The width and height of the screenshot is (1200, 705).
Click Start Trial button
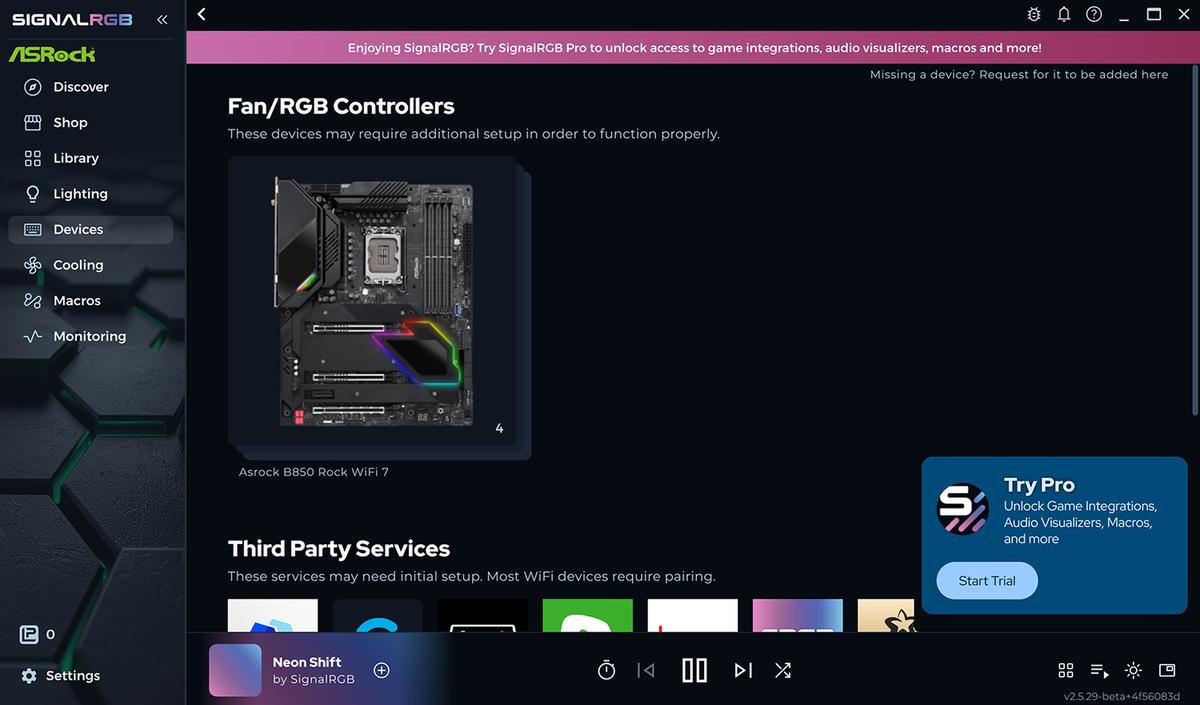click(x=987, y=581)
